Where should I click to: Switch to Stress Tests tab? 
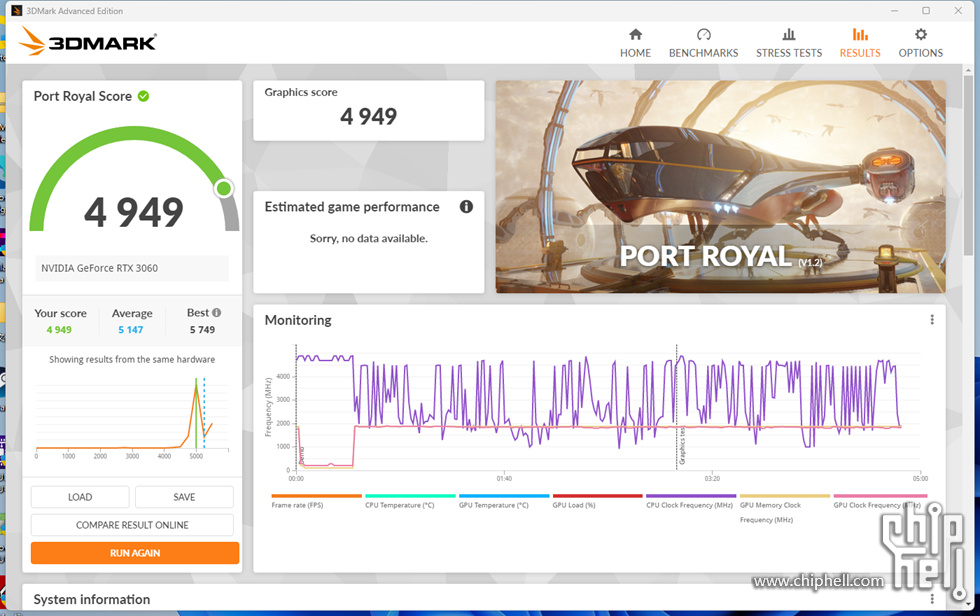(789, 43)
